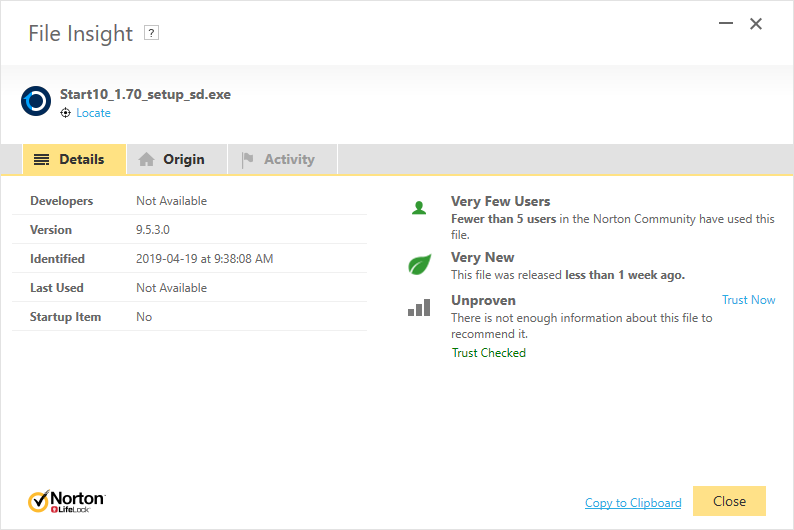Click the green leaf Very New icon
This screenshot has width=794, height=530.
[420, 264]
